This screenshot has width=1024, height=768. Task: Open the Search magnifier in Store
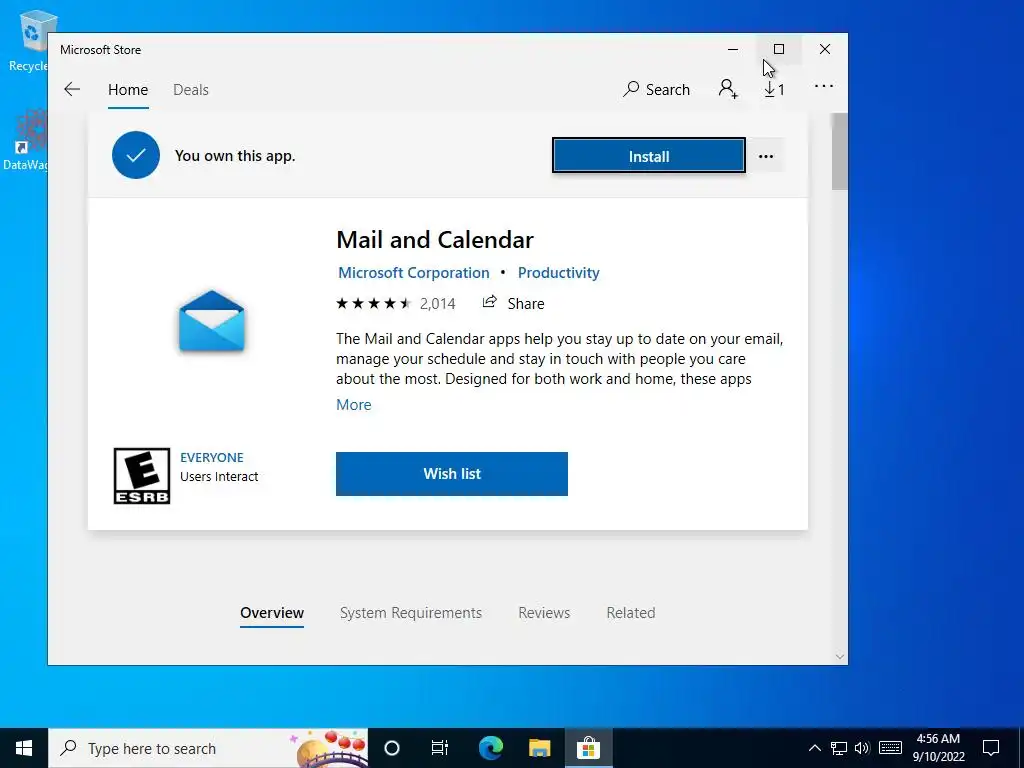click(656, 89)
